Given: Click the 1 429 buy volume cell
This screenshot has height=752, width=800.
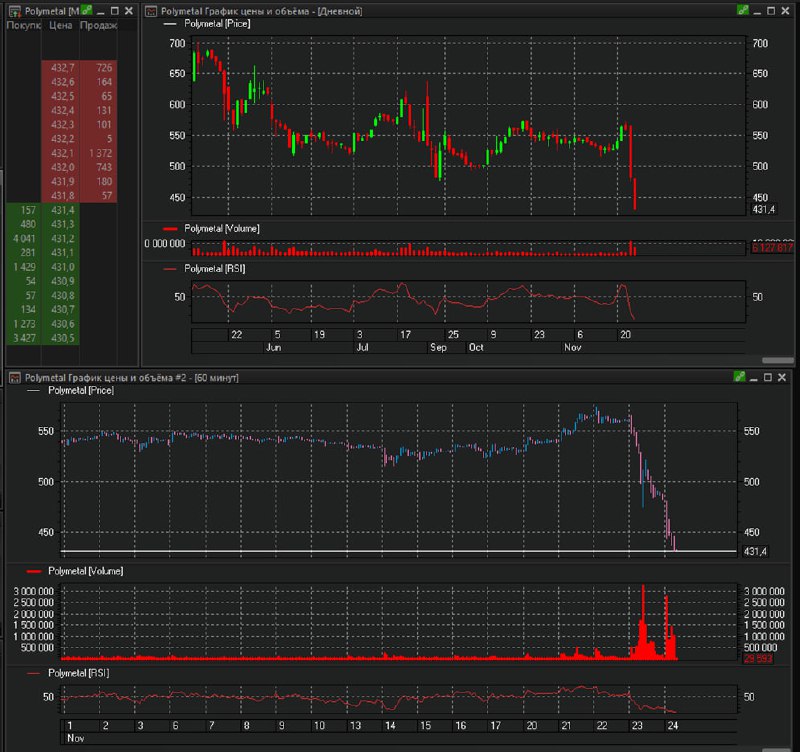Looking at the screenshot, I should click(24, 267).
